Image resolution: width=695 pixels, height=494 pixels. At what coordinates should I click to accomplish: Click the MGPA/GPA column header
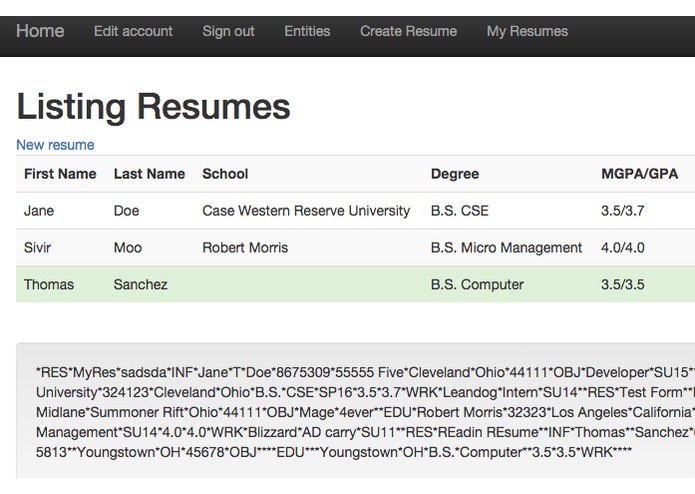click(x=639, y=174)
